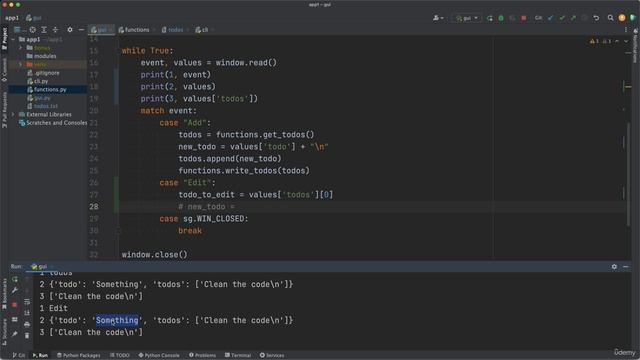
Task: Open Project panel options with the gear icon
Action: 70,30
